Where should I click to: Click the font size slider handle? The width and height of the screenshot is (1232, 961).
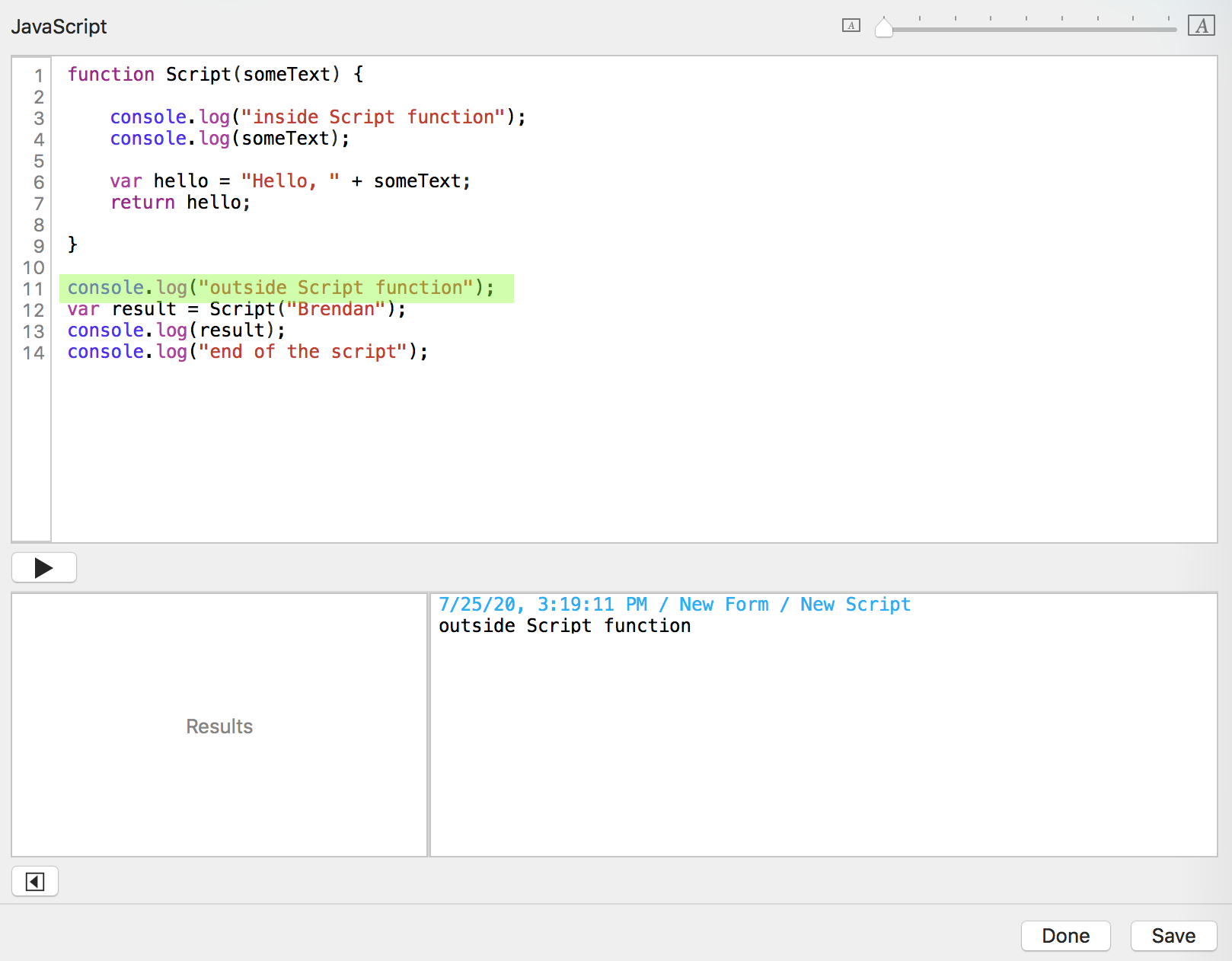[883, 28]
